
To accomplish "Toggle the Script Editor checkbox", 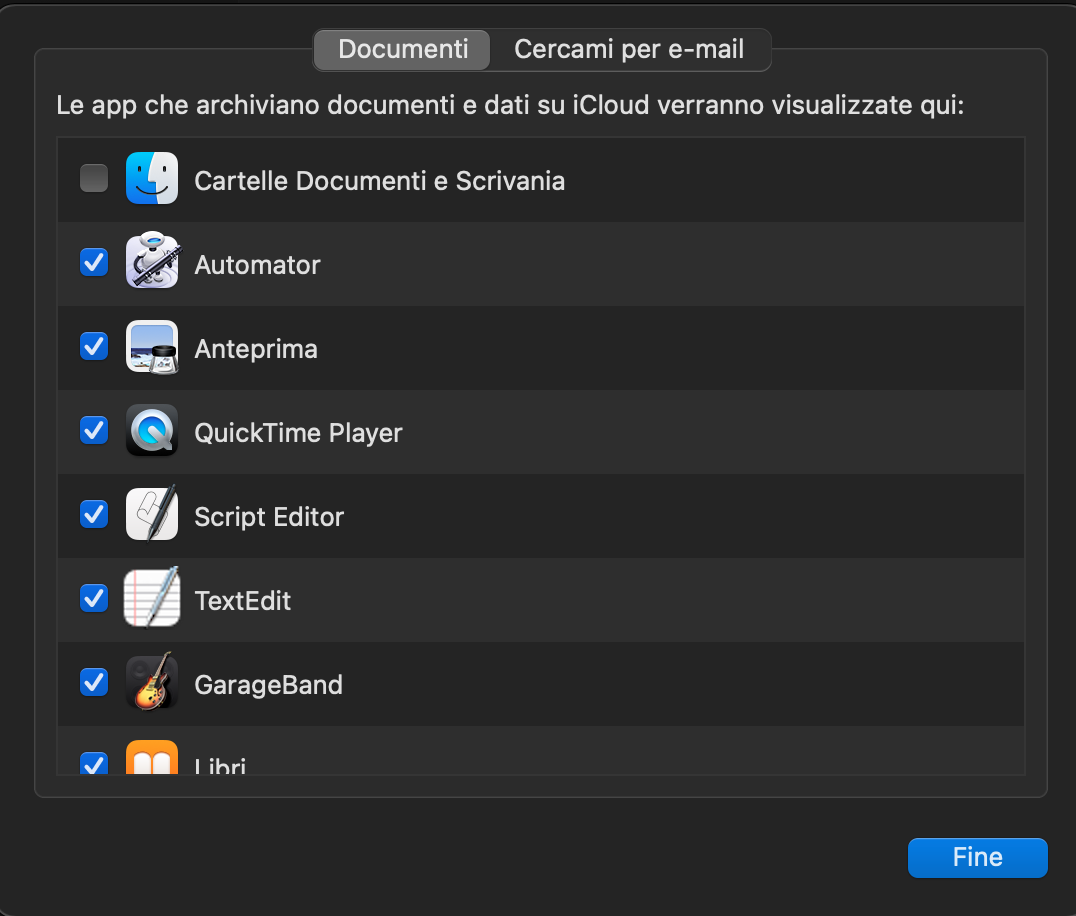I will (94, 514).
